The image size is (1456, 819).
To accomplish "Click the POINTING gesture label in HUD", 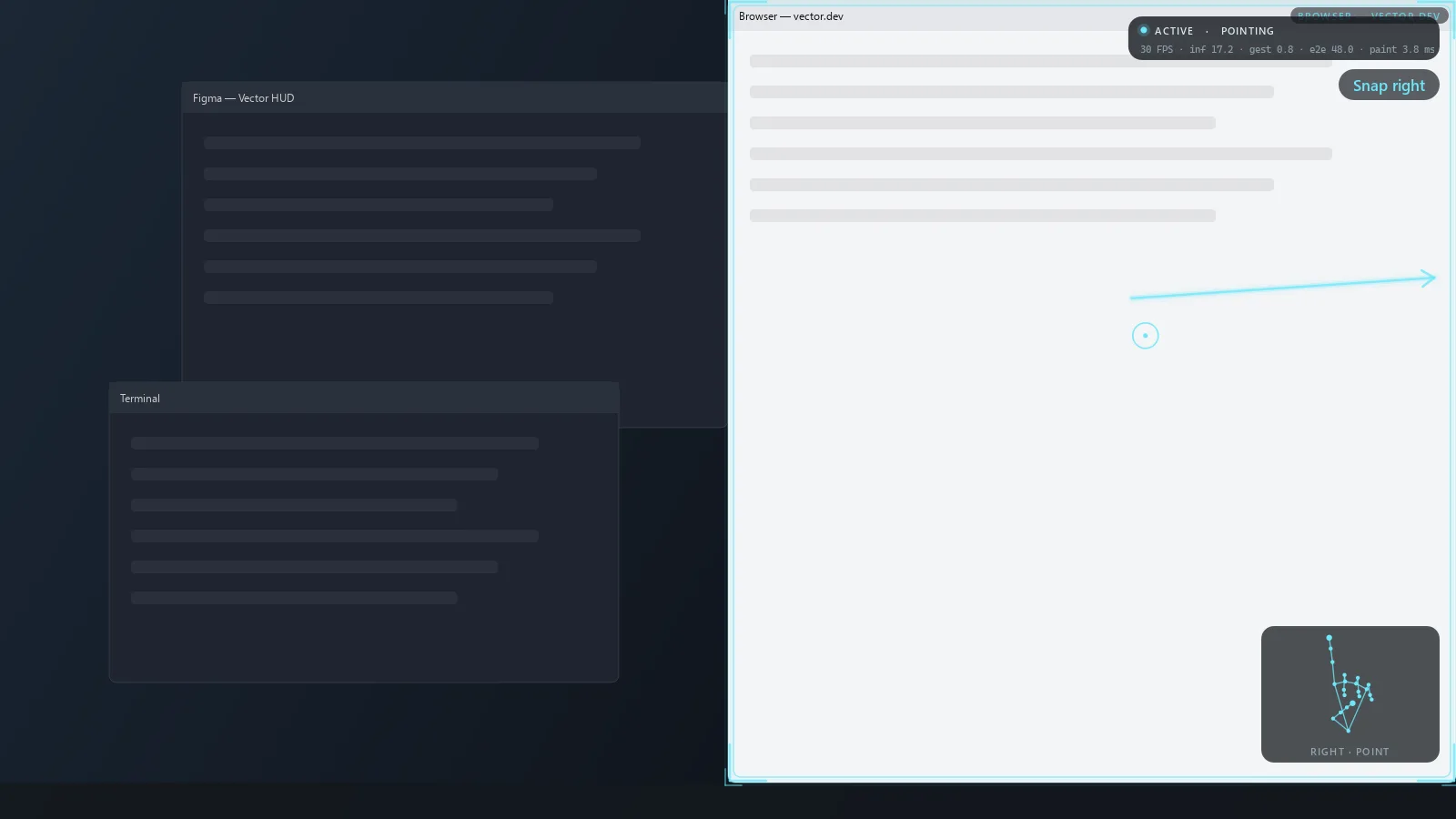I will pos(1248,31).
